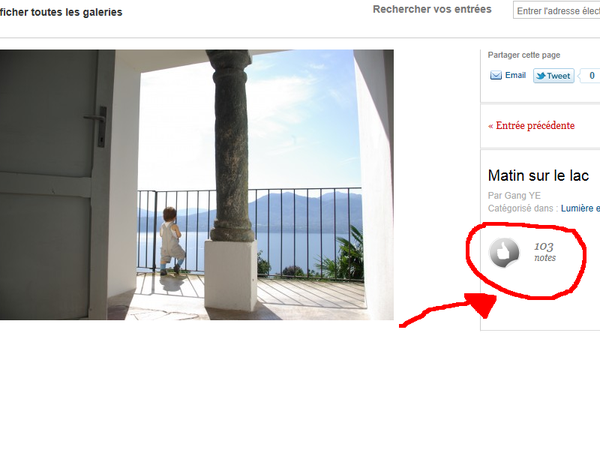Click the thumbs-up vote icon
Screen dimensions: 600x450
pyautogui.click(x=504, y=253)
